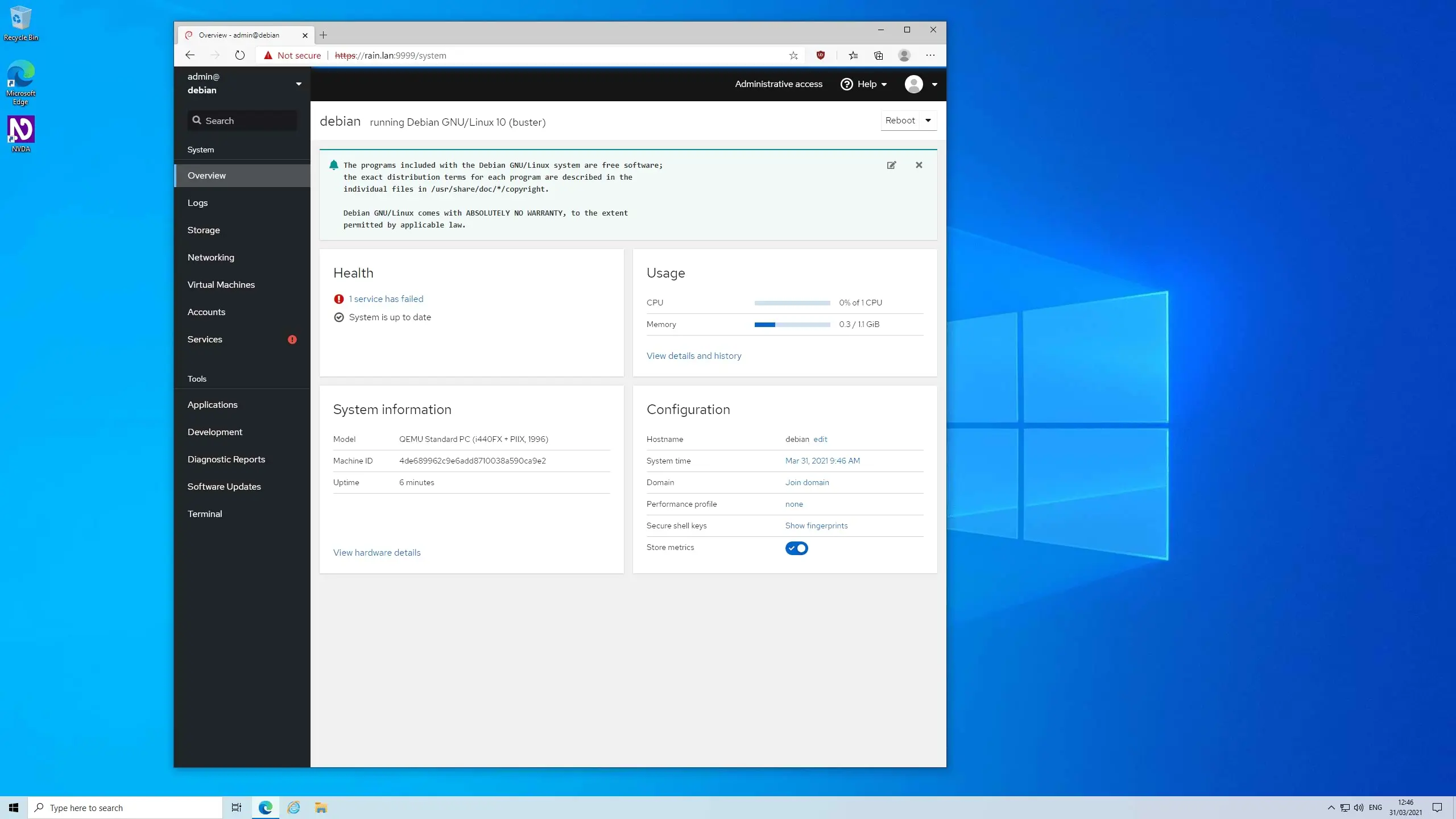This screenshot has width=1456, height=819.
Task: Reload the page using the refresh icon
Action: pos(239,55)
